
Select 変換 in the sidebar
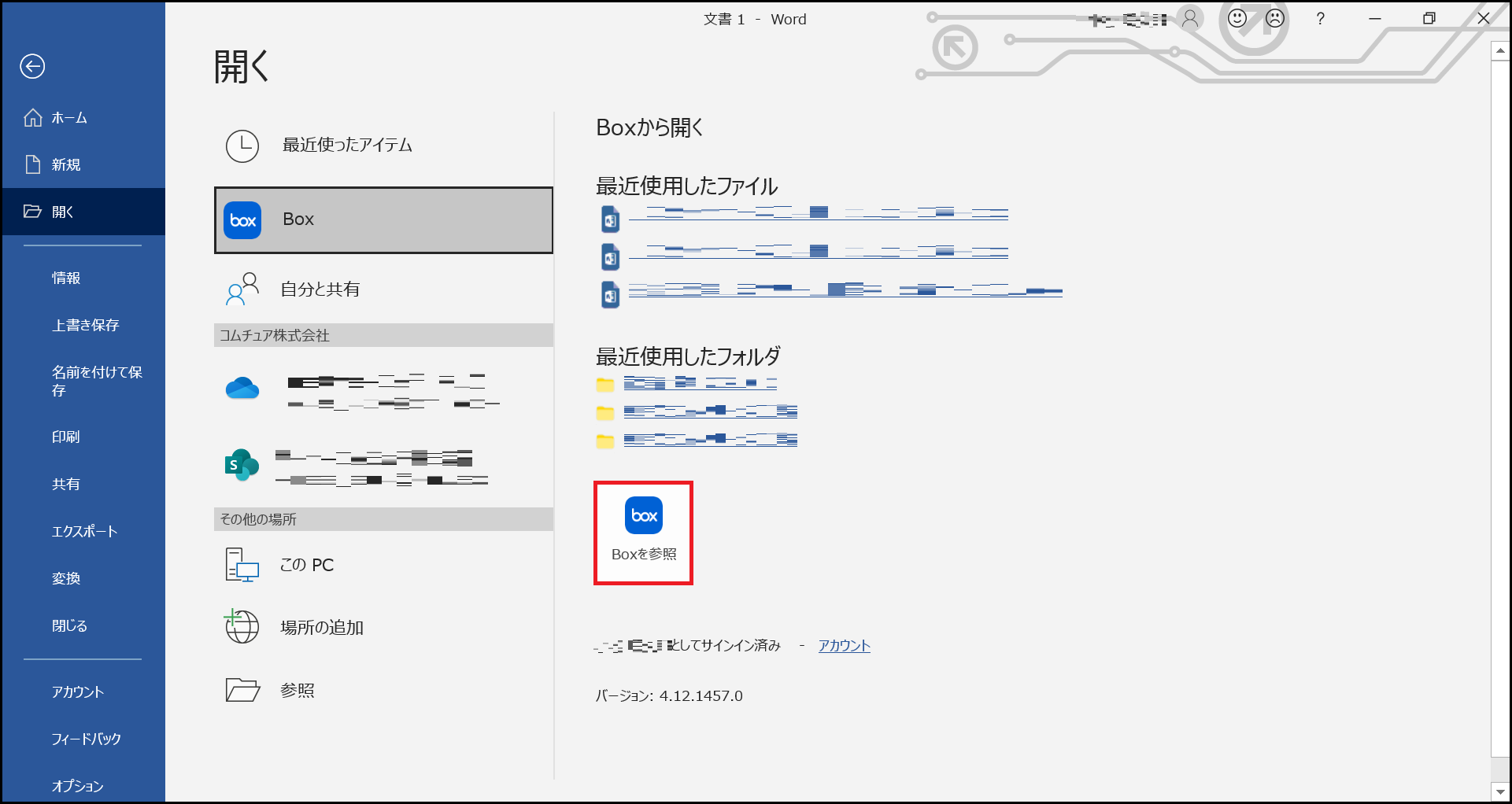tap(83, 578)
